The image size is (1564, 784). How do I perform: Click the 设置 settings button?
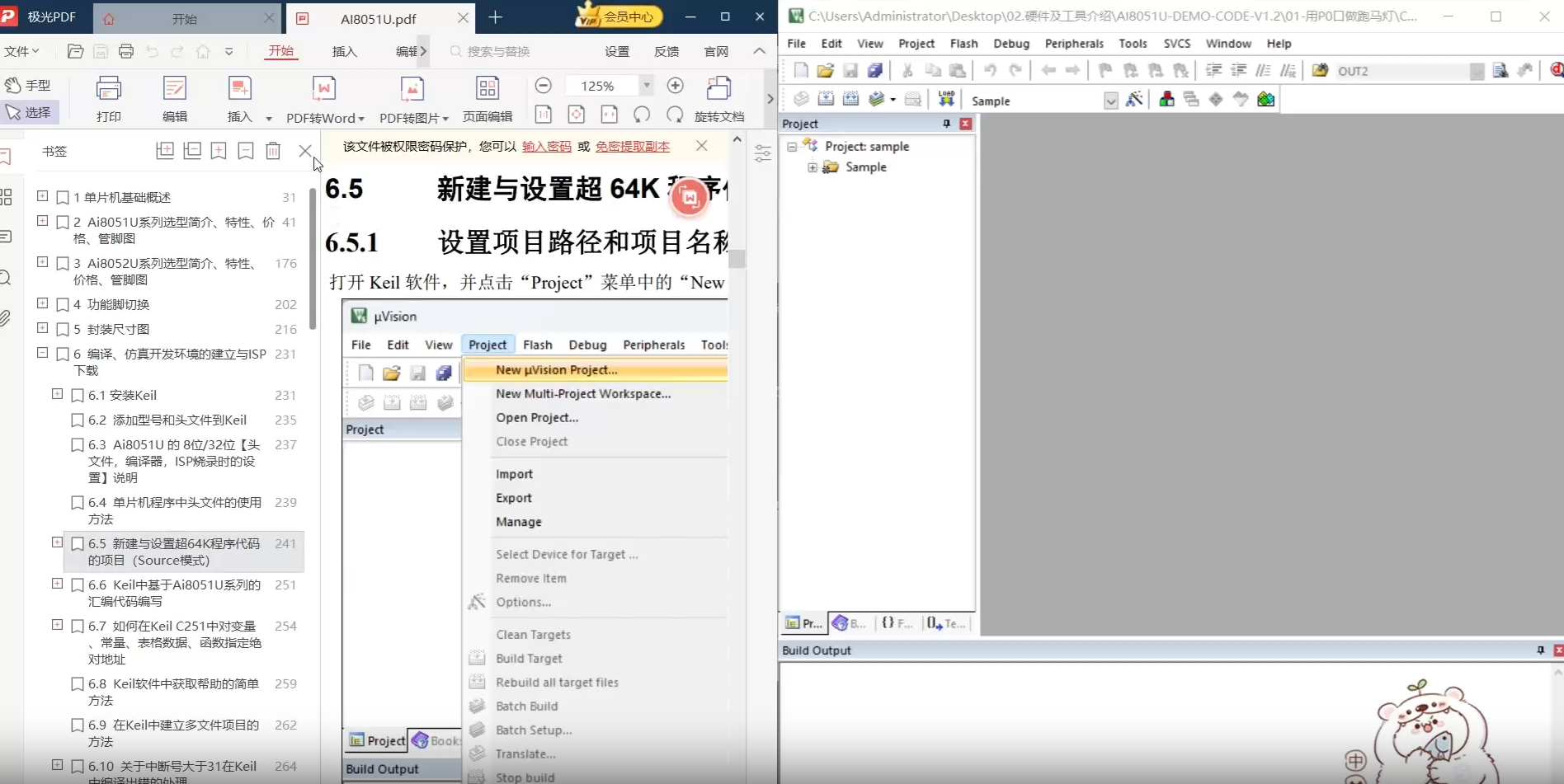(x=617, y=51)
